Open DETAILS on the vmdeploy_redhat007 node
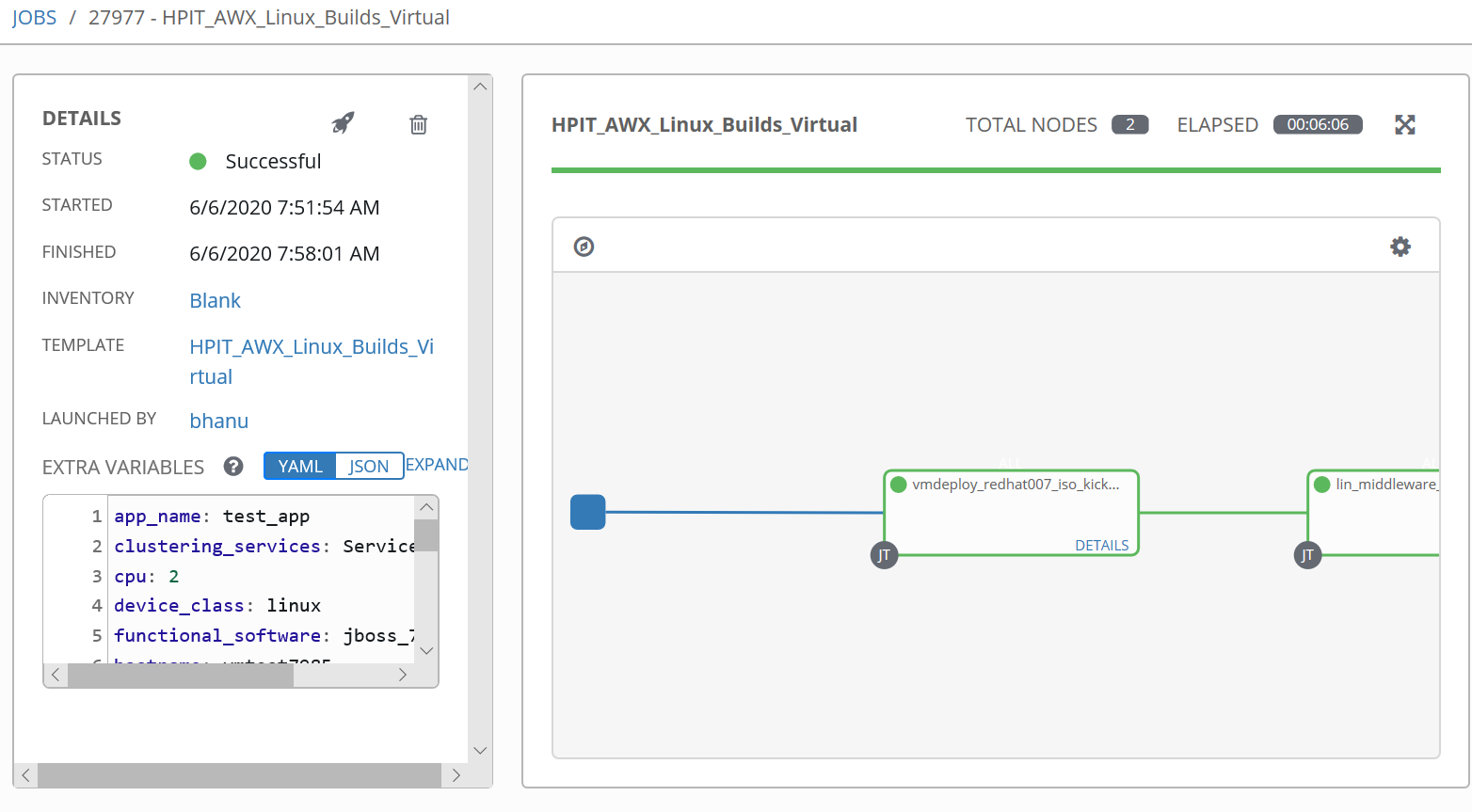 (x=1101, y=545)
